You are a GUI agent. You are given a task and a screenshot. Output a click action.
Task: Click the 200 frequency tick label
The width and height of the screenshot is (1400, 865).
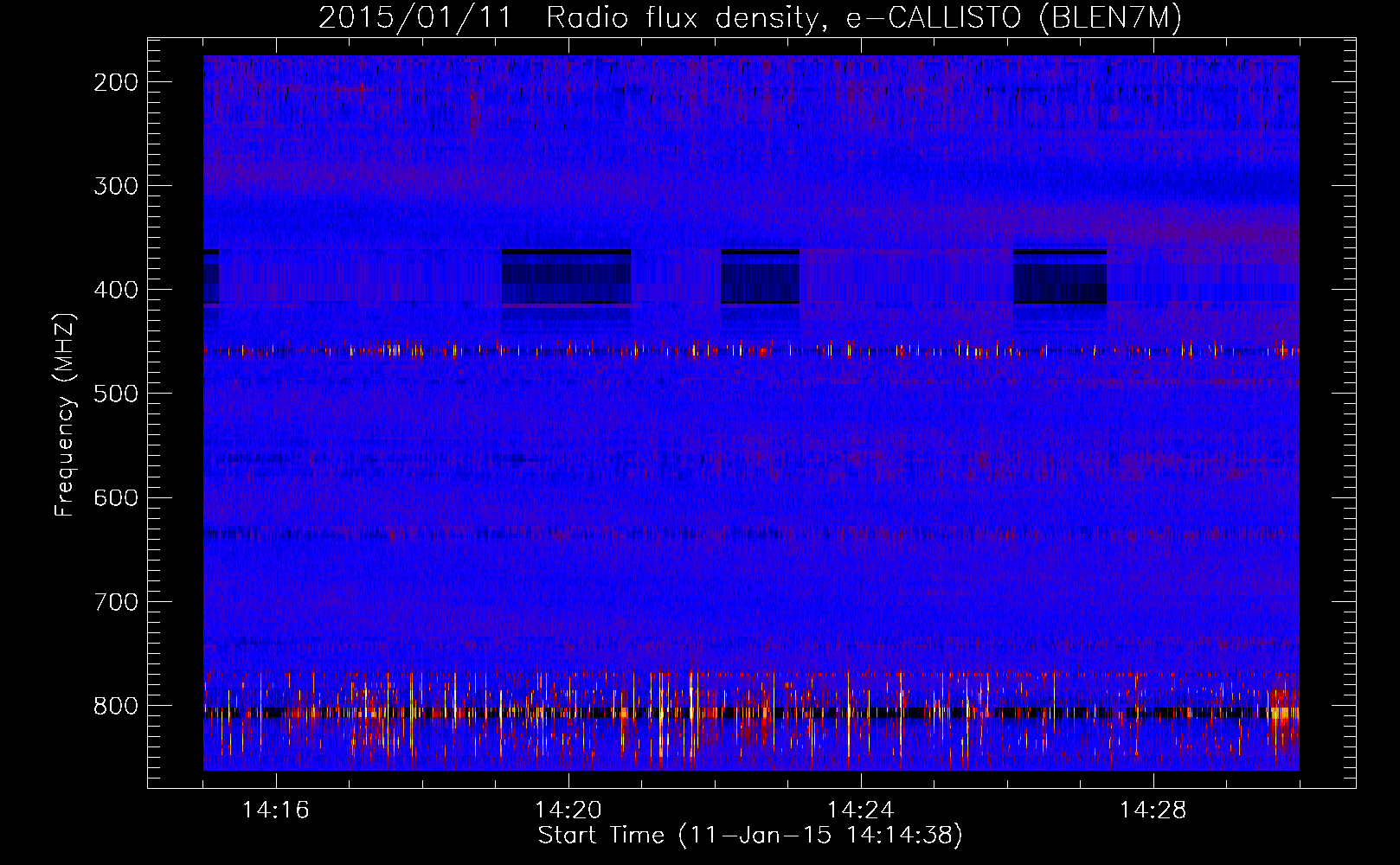pyautogui.click(x=116, y=82)
